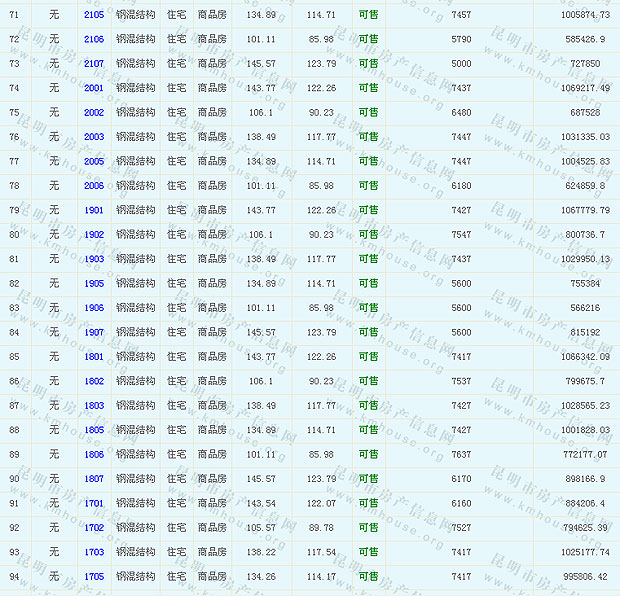This screenshot has height=596, width=620.
Task: Open the 2107 unit link
Action: click(x=93, y=64)
